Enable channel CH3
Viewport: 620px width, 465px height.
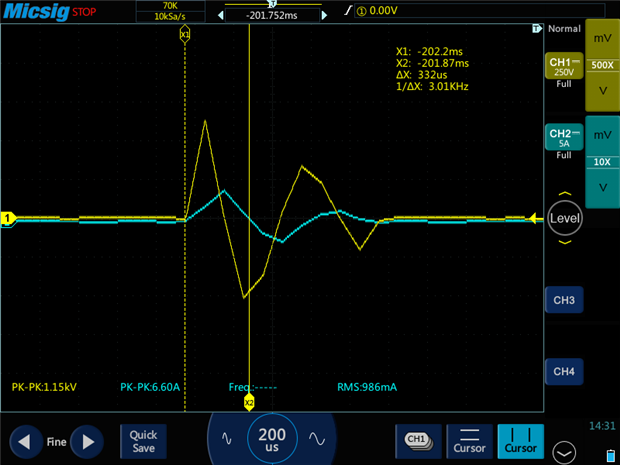pos(564,300)
